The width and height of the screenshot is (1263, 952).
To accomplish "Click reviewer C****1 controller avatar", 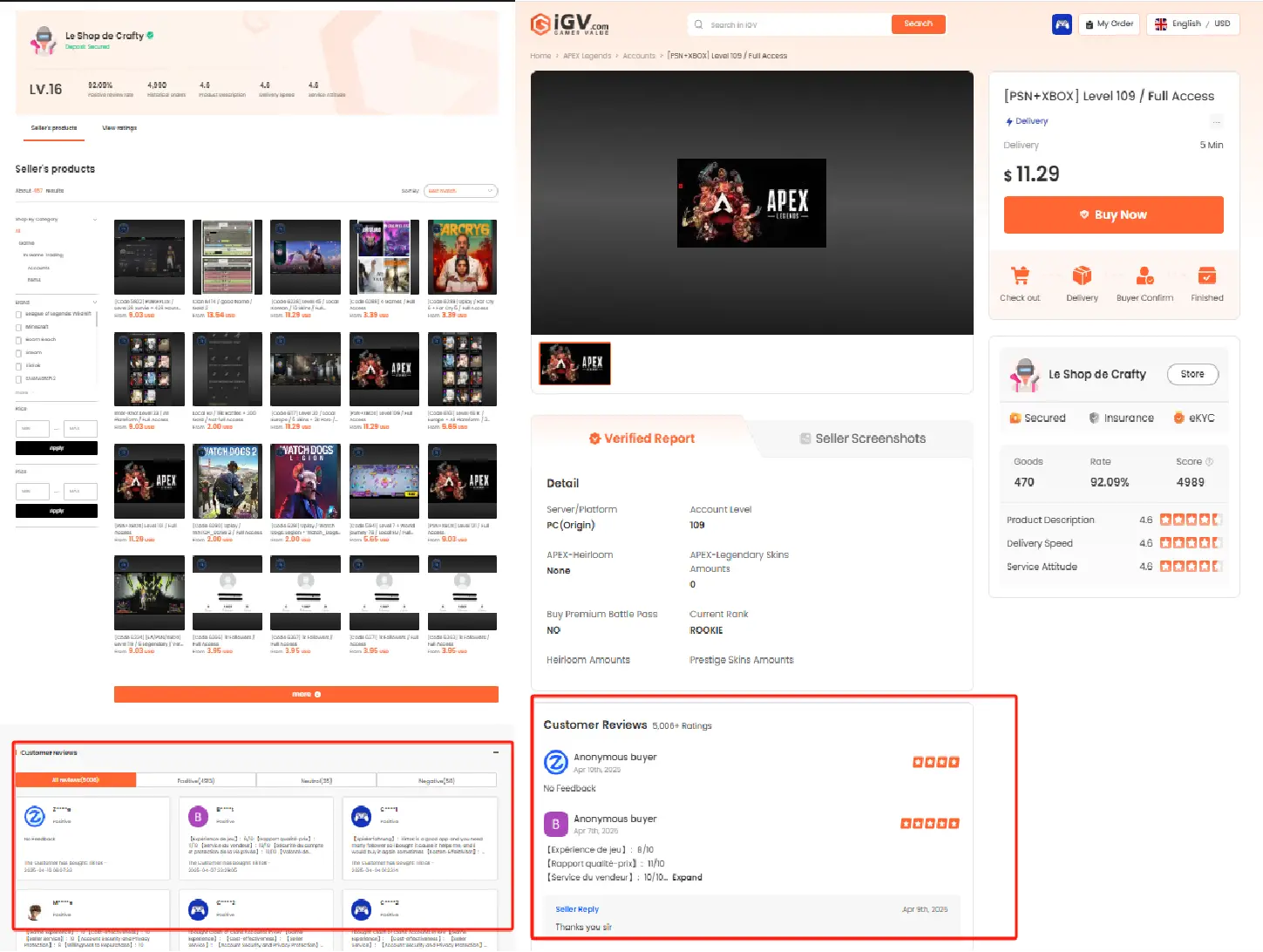I will click(361, 817).
